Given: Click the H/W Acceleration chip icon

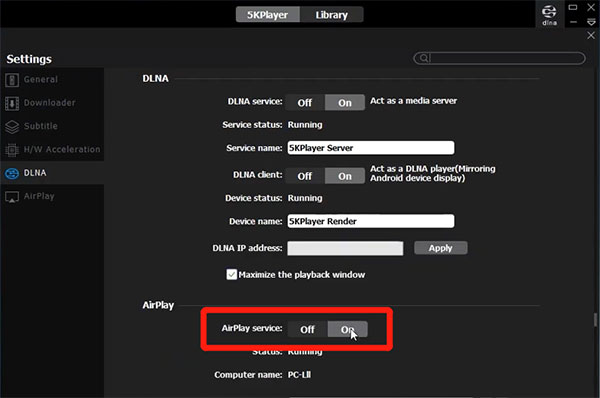Looking at the screenshot, I should click(x=12, y=150).
